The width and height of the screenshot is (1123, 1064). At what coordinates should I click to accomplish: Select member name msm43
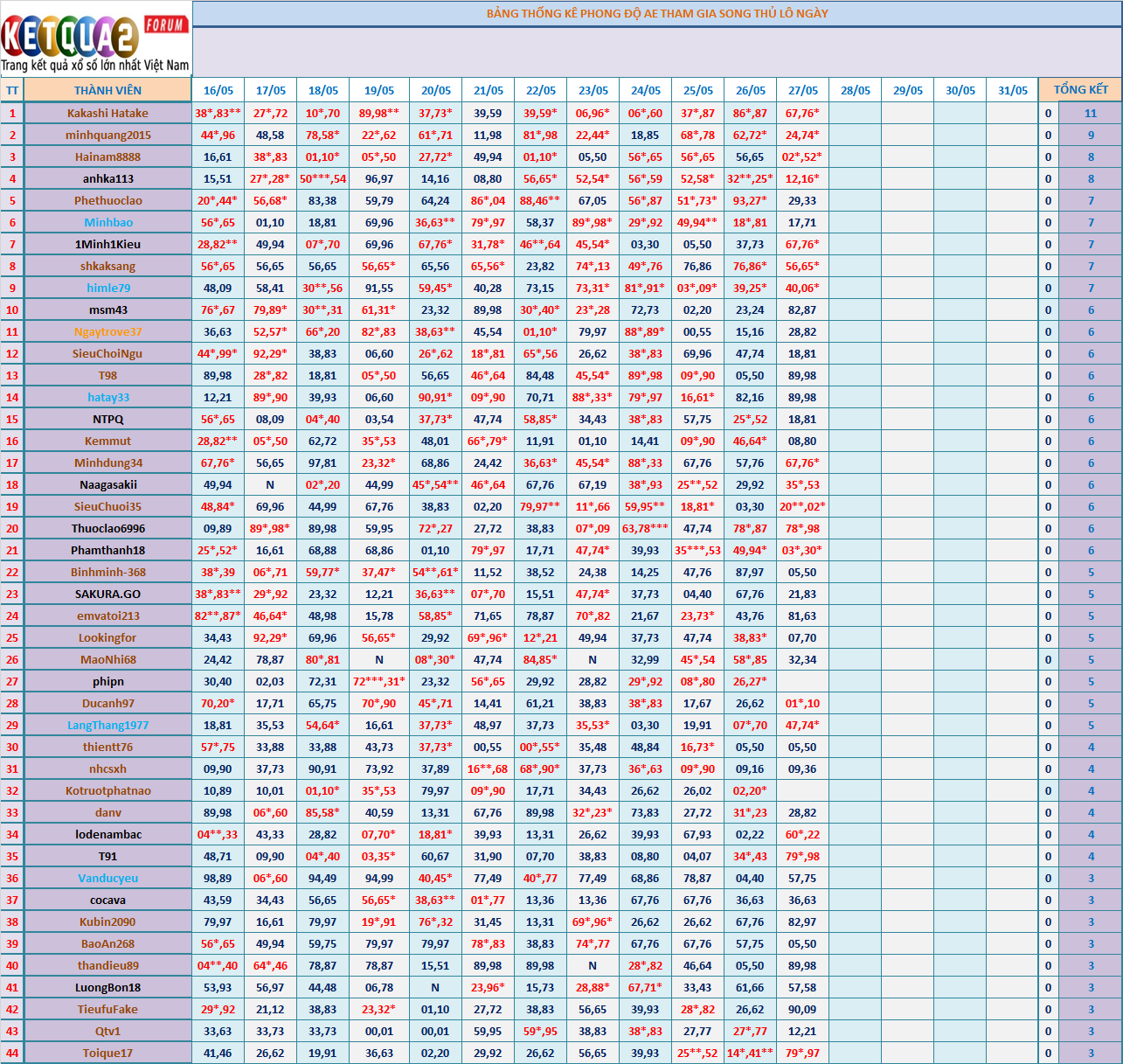coord(107,309)
